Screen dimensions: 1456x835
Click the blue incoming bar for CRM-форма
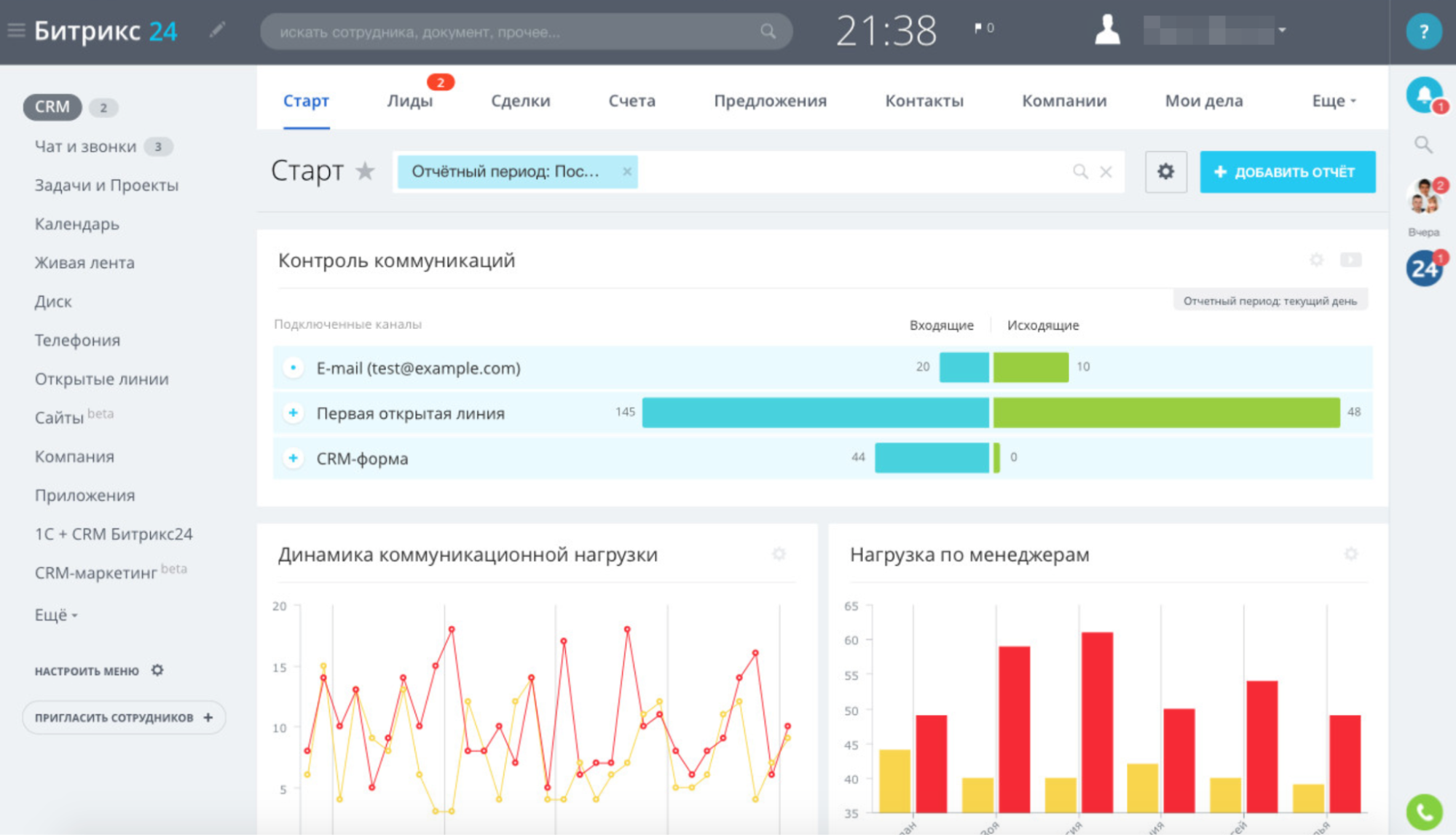coord(932,458)
